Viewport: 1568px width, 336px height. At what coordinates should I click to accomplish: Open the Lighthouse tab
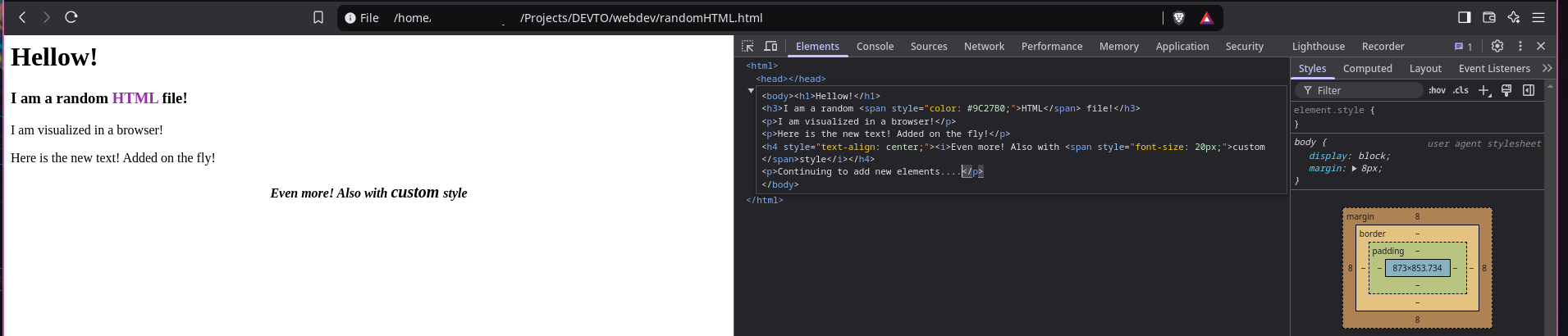coord(1319,47)
